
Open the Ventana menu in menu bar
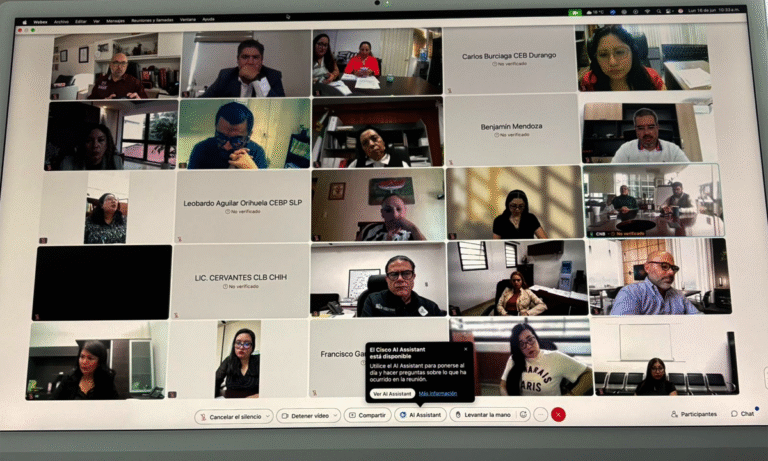tap(187, 19)
